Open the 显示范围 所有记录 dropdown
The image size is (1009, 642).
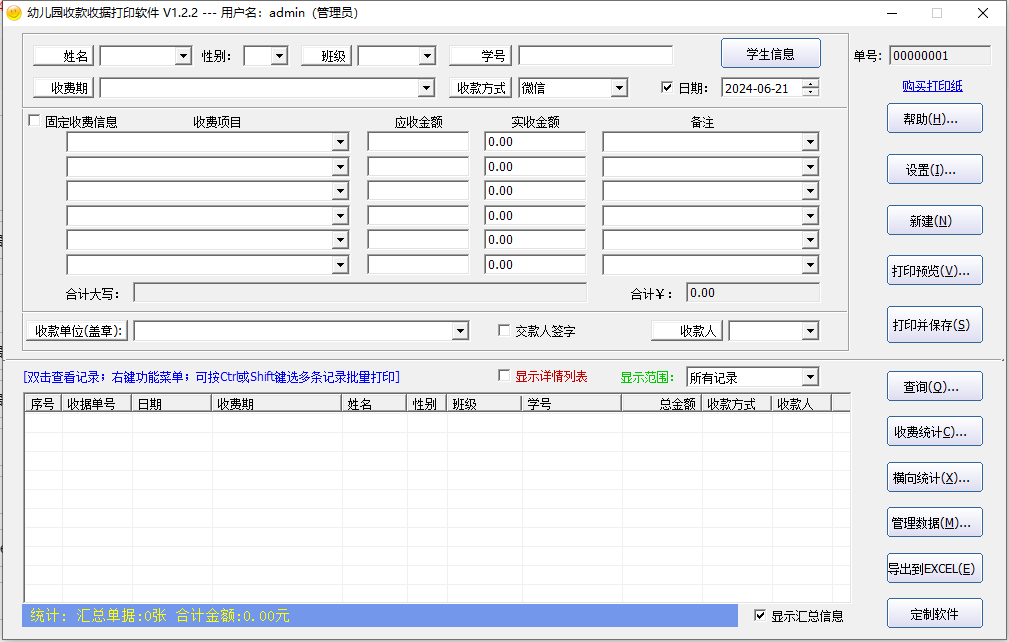(809, 377)
